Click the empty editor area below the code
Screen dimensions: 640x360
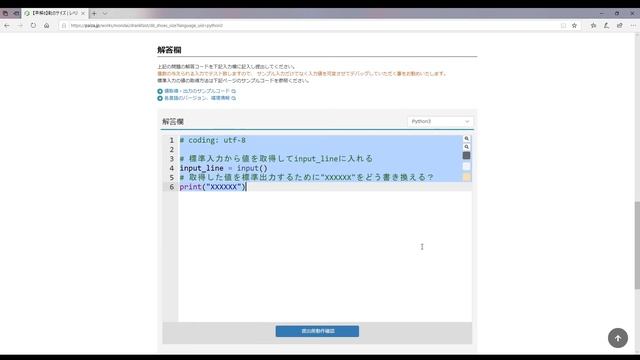point(324,256)
